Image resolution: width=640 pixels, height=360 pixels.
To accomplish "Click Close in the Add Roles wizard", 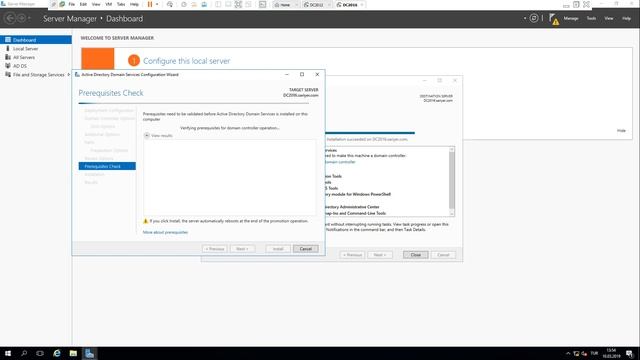I will point(416,255).
